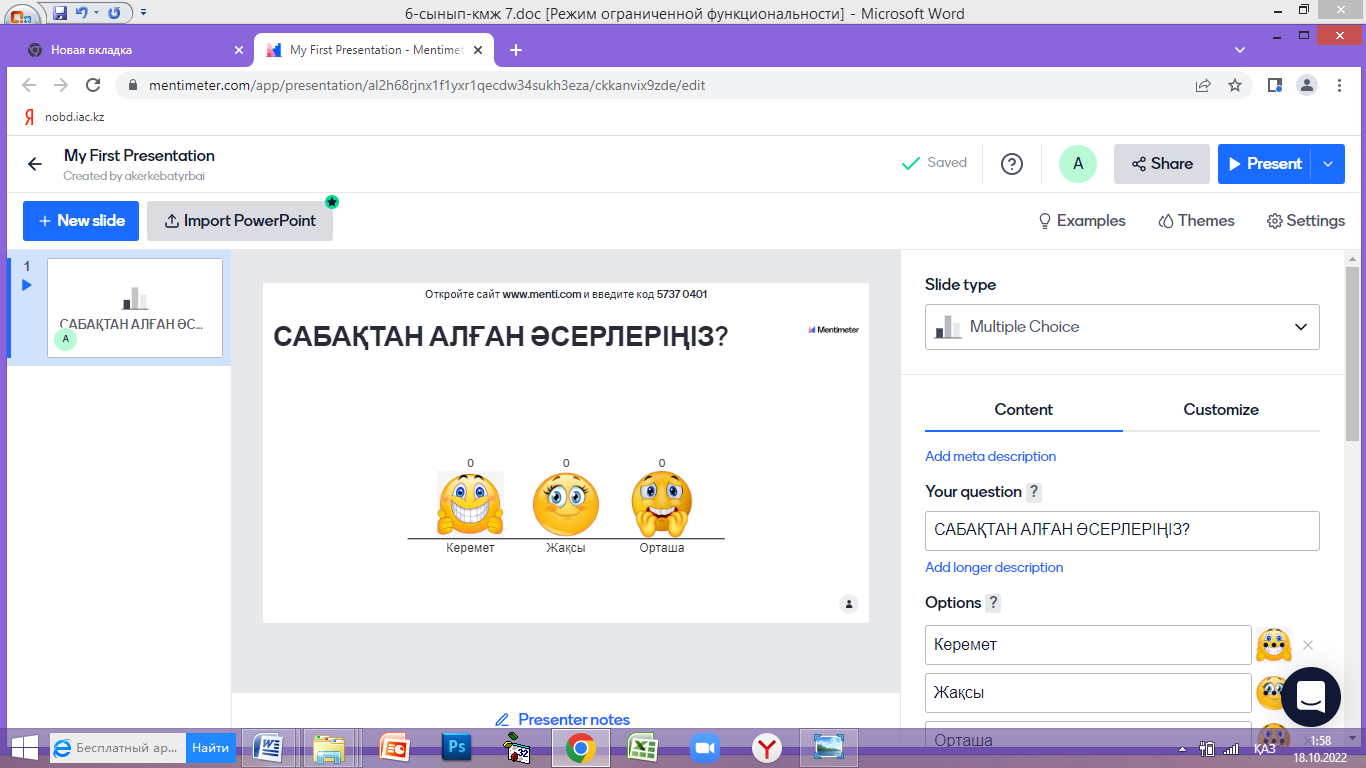This screenshot has width=1366, height=768.
Task: Open the help question mark icon
Action: click(1012, 164)
